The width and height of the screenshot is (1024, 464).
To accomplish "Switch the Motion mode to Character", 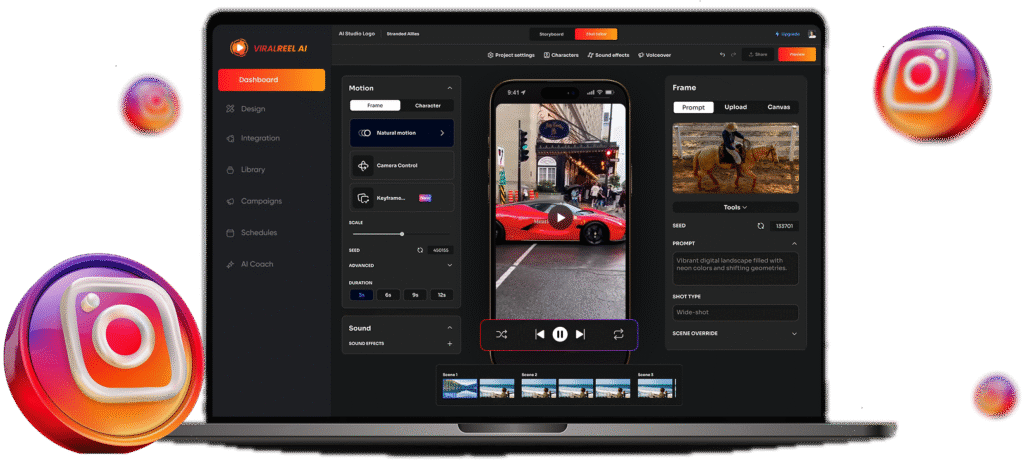I will [427, 105].
